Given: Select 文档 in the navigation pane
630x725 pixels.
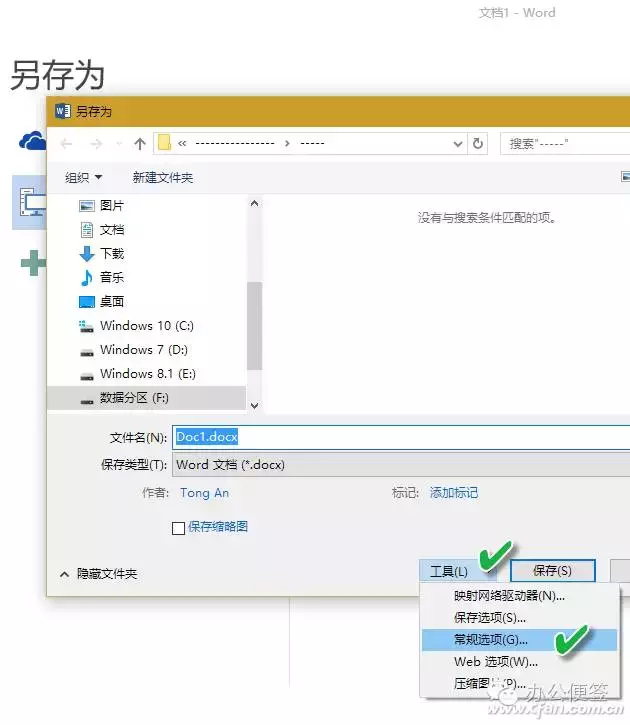Looking at the screenshot, I should (x=101, y=229).
